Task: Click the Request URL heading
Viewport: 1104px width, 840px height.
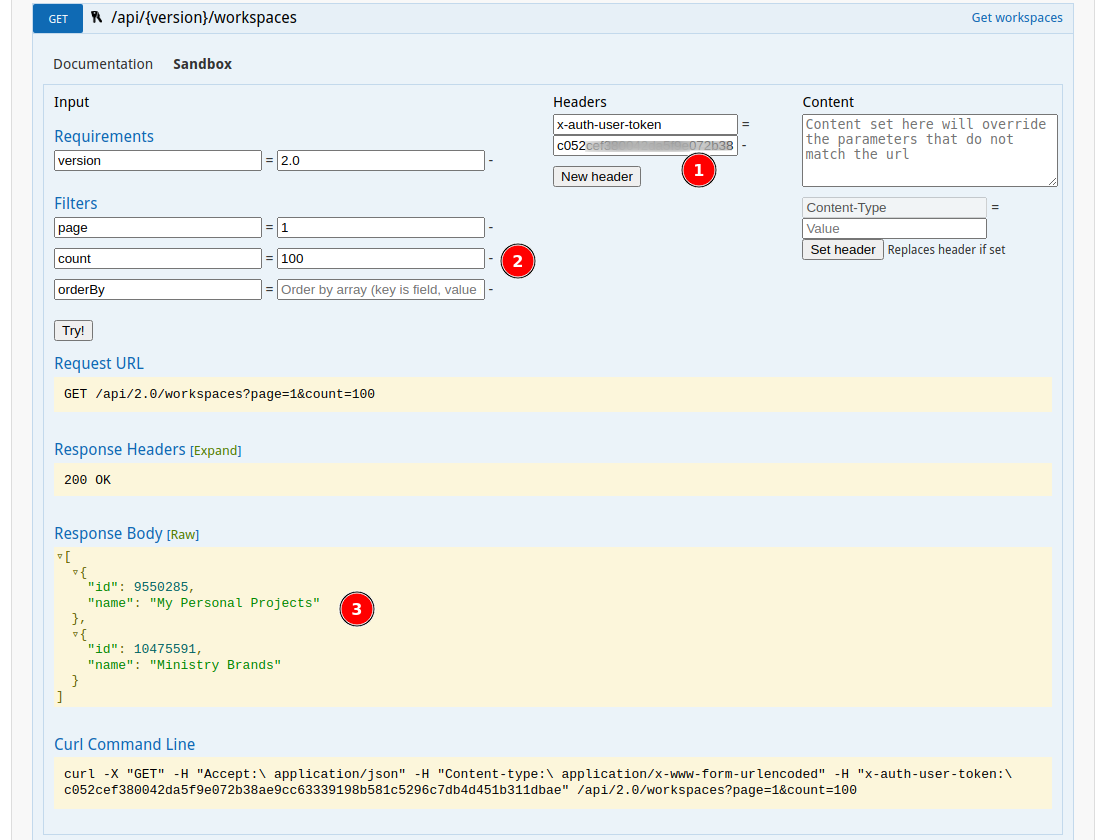Action: (x=99, y=363)
